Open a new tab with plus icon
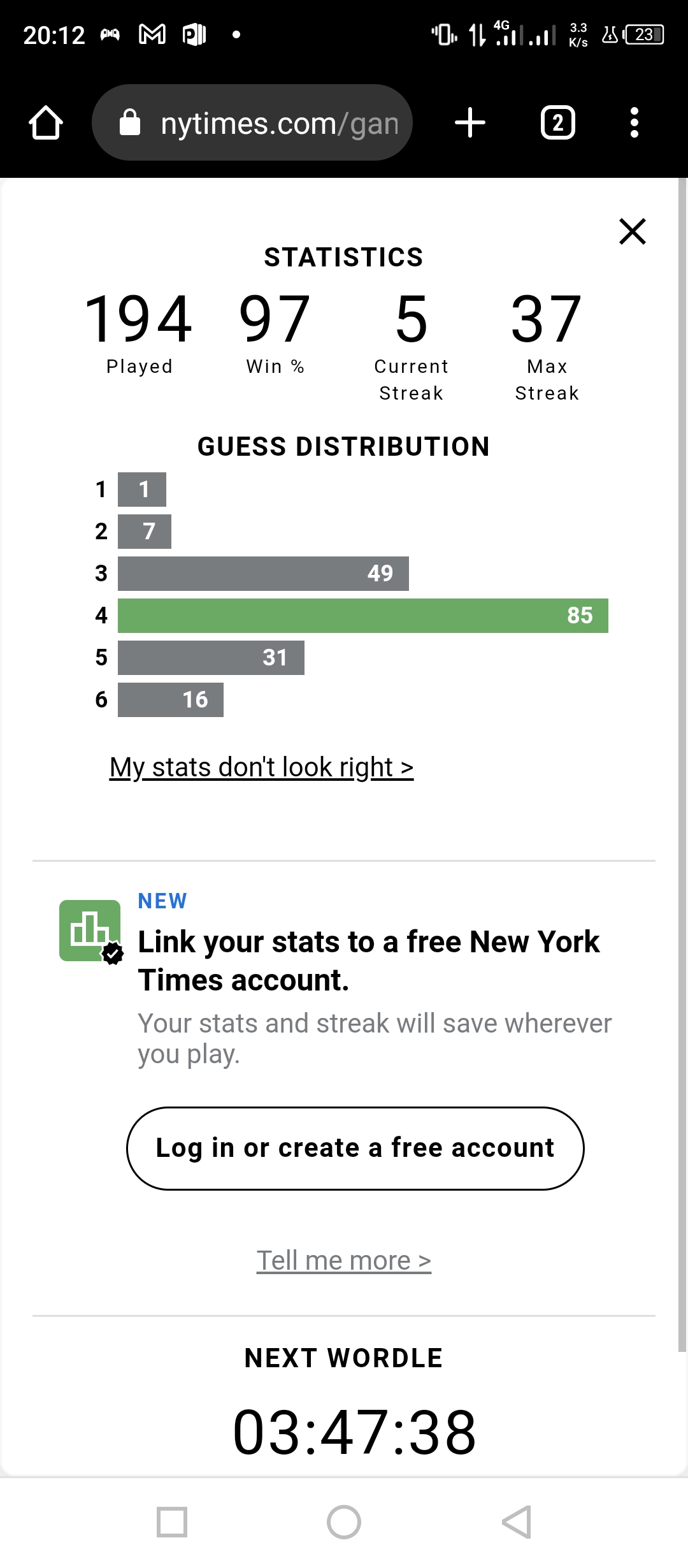688x1568 pixels. [470, 122]
